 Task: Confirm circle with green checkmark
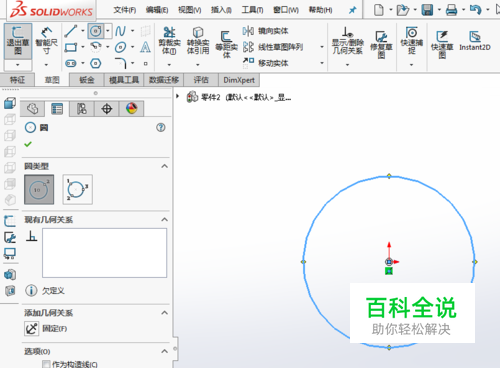28,144
